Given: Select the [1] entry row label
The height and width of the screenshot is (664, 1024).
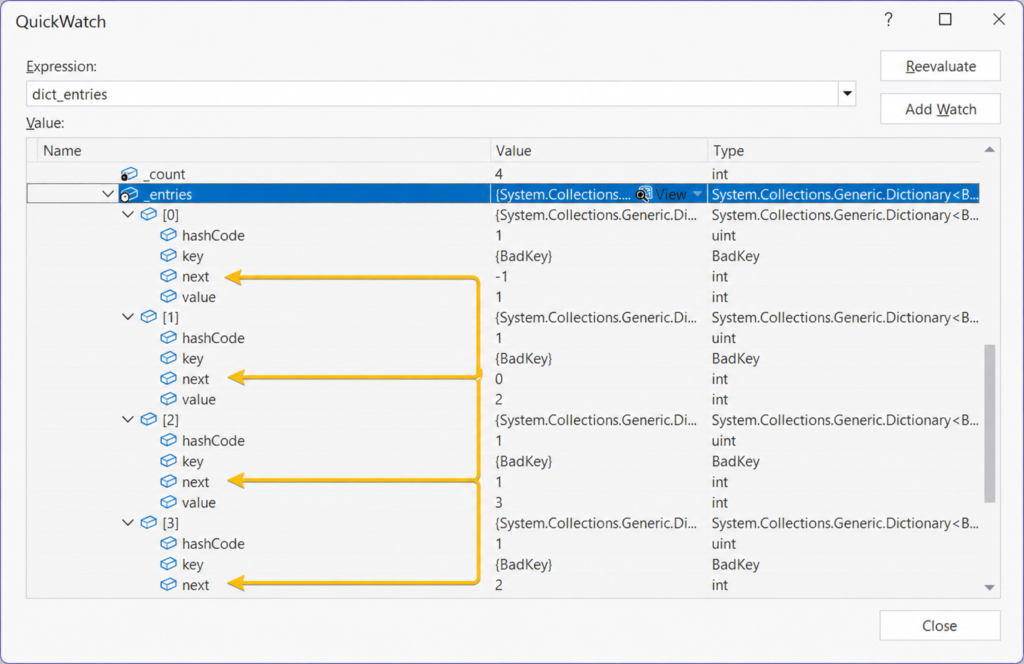Looking at the screenshot, I should point(170,317).
